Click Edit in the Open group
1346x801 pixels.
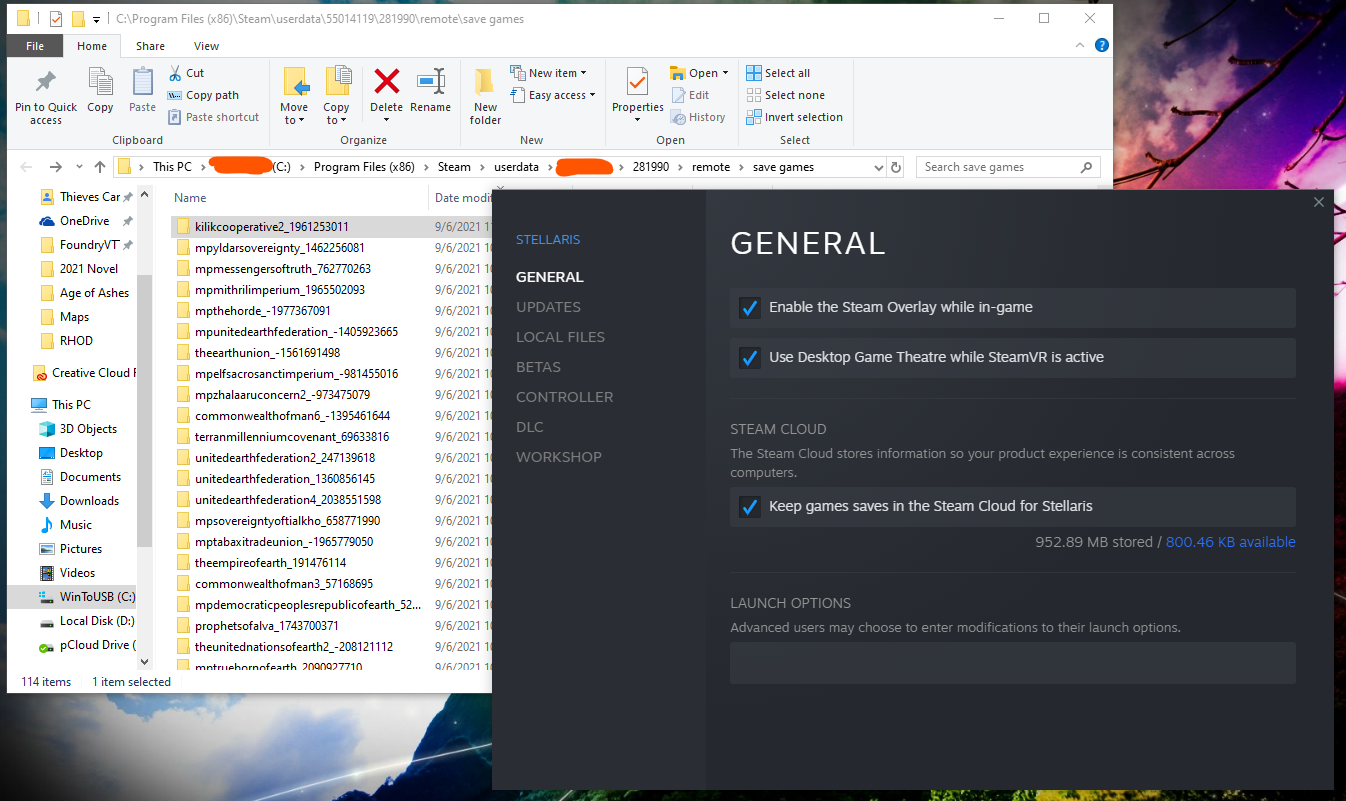[x=689, y=95]
